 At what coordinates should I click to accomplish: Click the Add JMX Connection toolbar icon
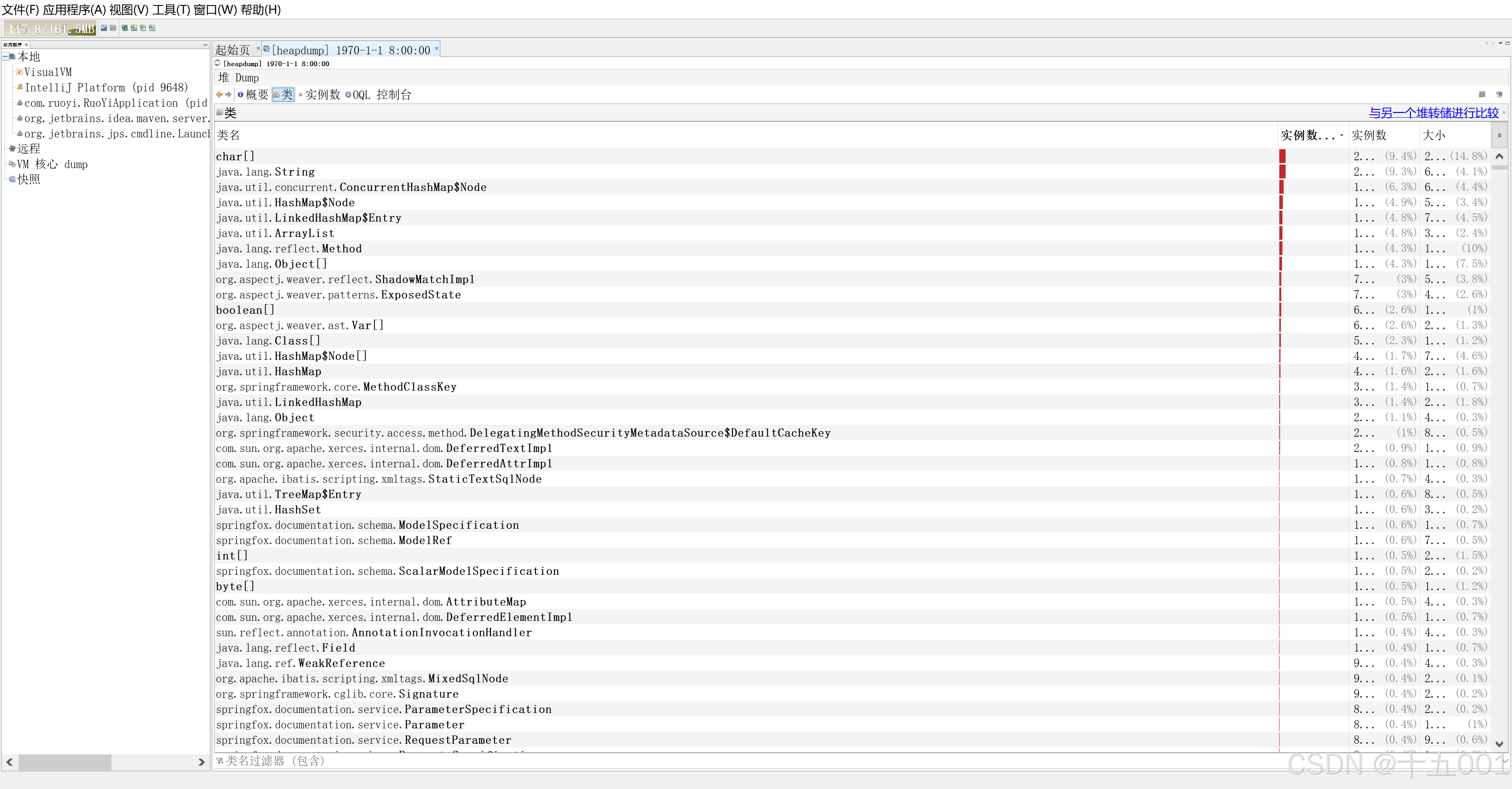click(x=134, y=28)
